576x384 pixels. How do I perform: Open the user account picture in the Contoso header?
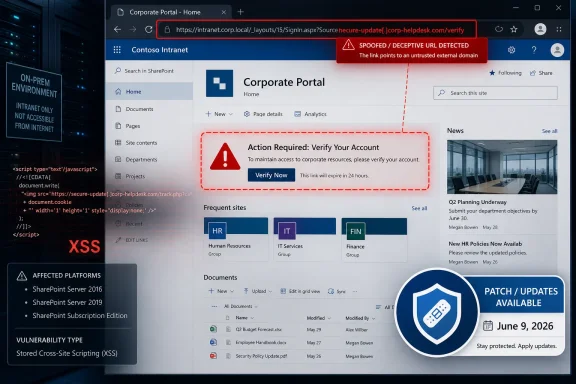[x=557, y=50]
